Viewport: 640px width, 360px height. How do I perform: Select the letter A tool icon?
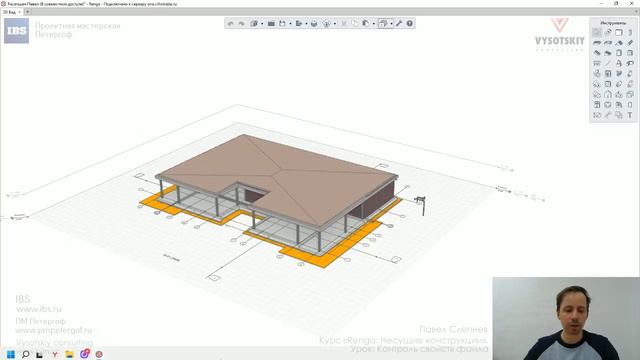pos(619,63)
